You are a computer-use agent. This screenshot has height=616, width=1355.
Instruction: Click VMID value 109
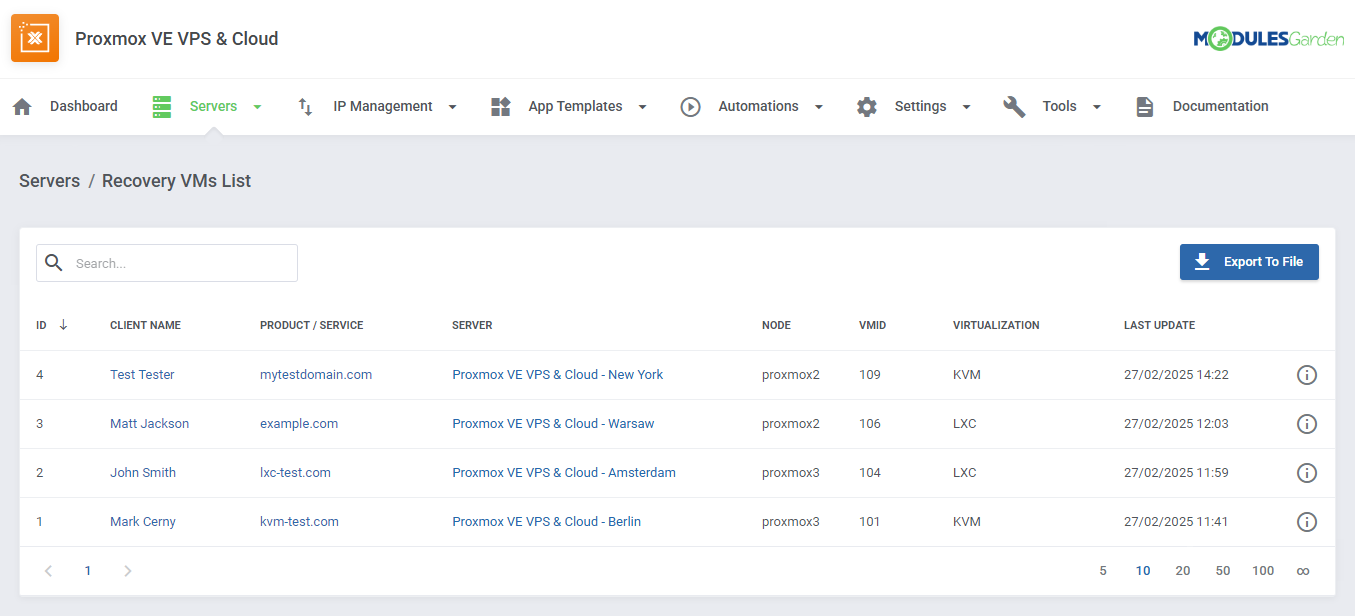click(x=870, y=375)
